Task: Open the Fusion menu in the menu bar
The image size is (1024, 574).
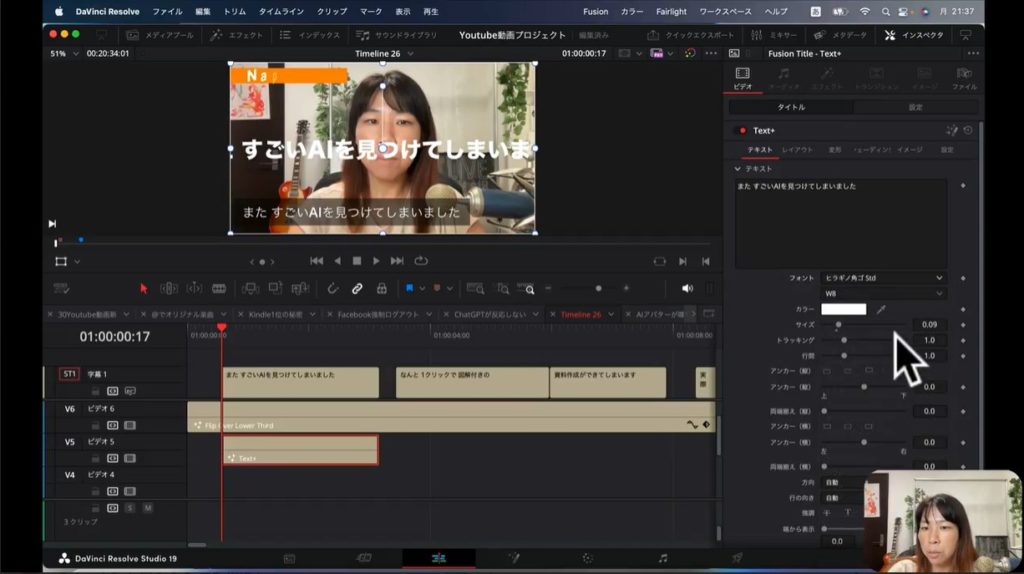Action: coord(595,11)
